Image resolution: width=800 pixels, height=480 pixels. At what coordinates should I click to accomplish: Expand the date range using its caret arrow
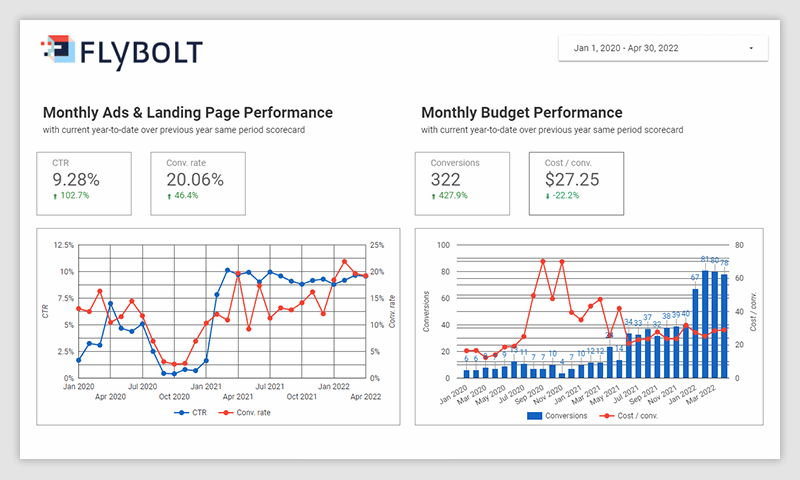[x=751, y=47]
